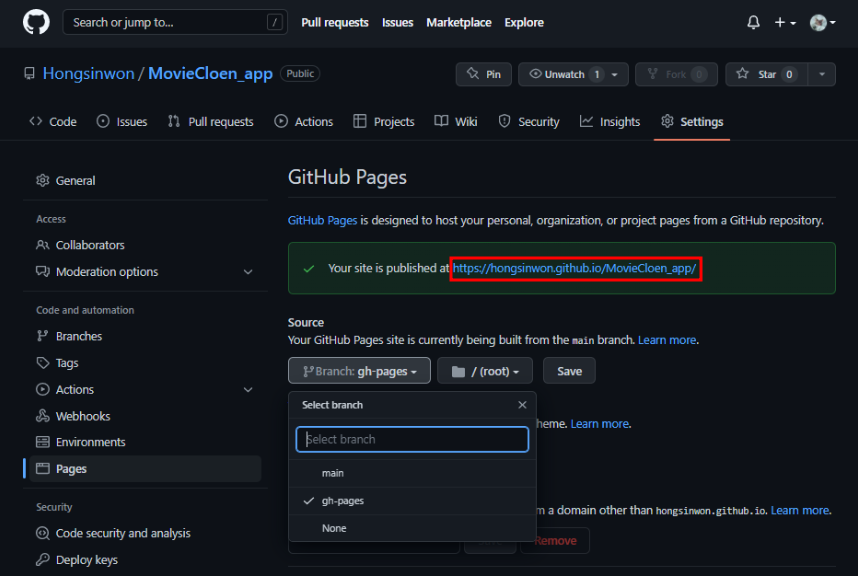This screenshot has height=576, width=858.
Task: Click the Save button for source
Action: 569,371
